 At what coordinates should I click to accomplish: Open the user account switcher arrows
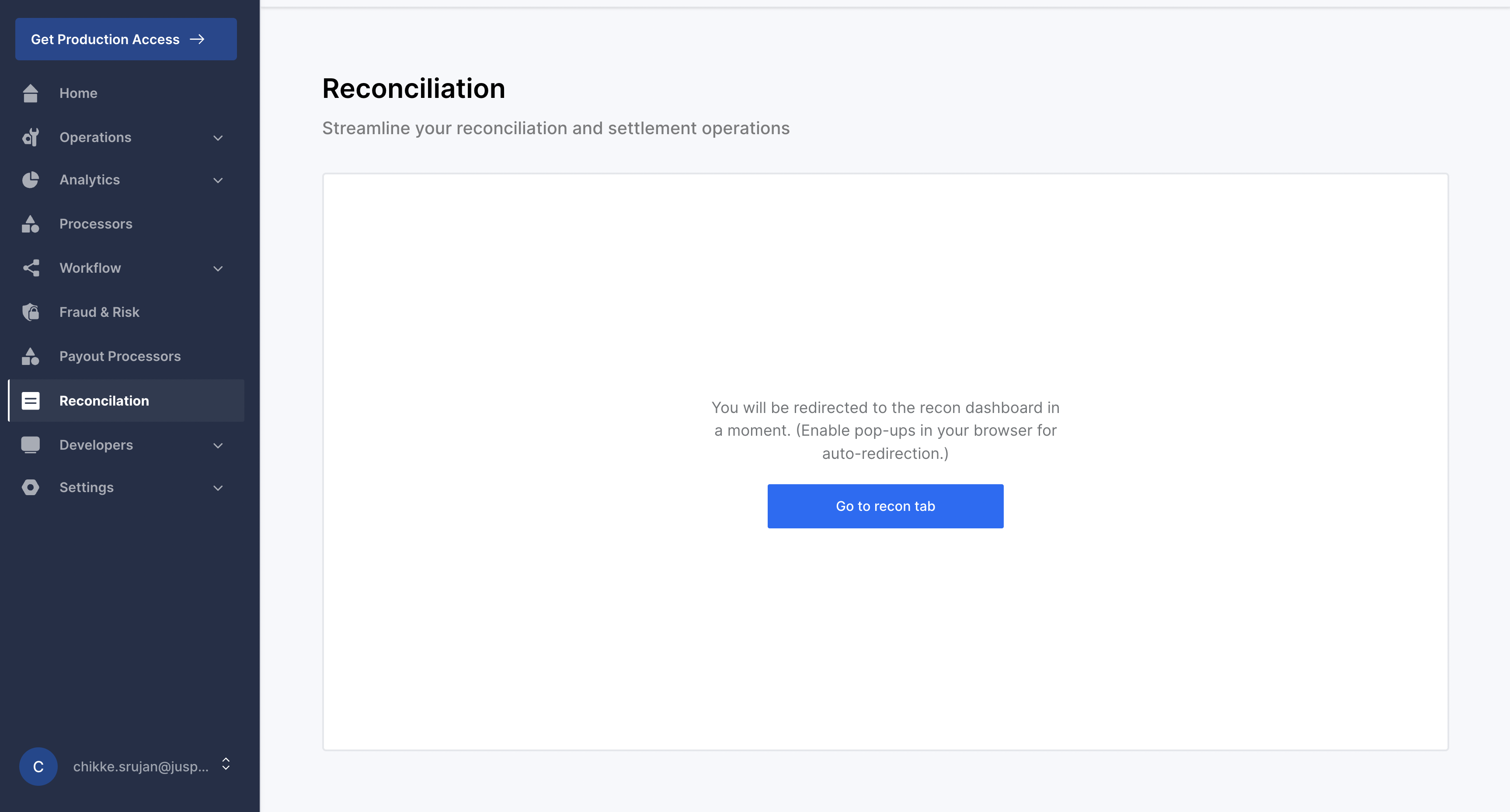pos(226,764)
